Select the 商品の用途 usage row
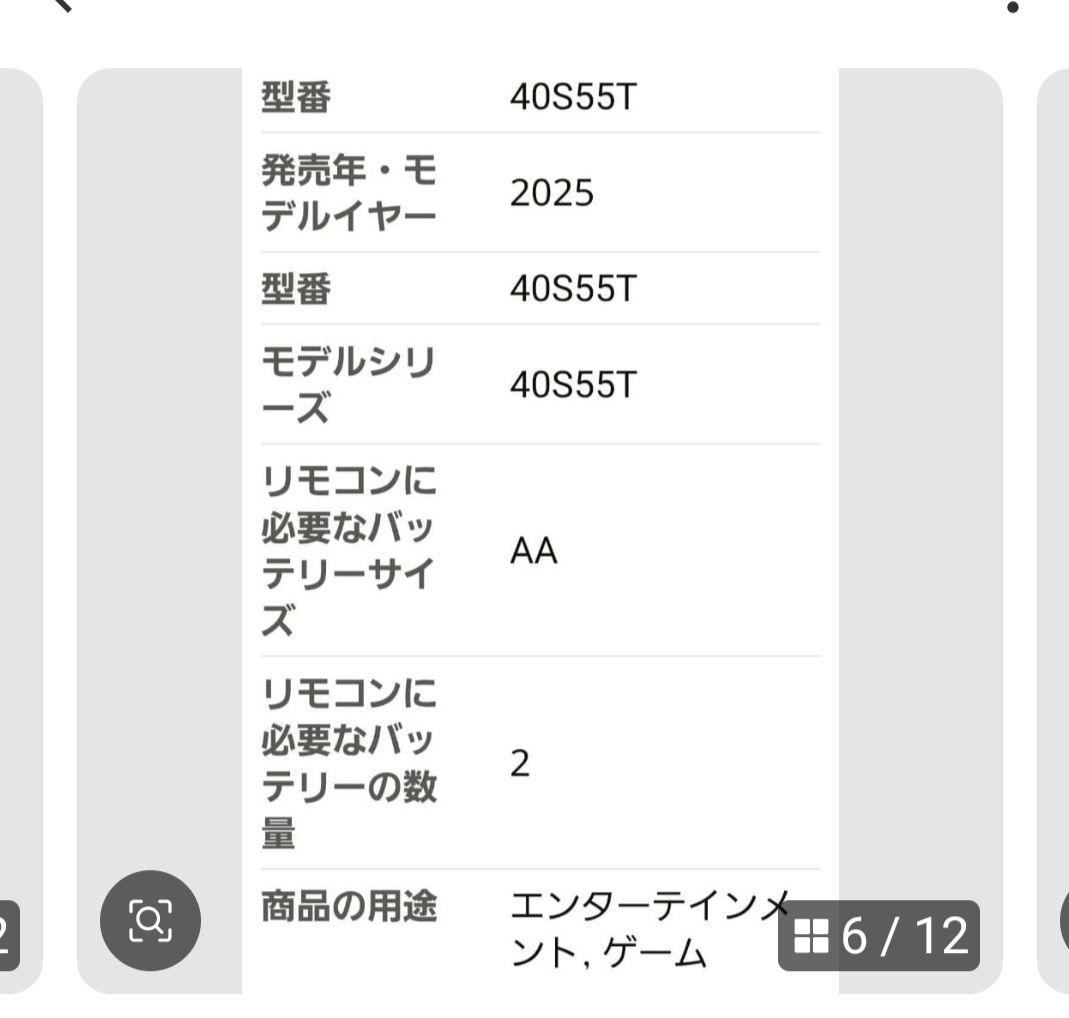 [x=347, y=905]
